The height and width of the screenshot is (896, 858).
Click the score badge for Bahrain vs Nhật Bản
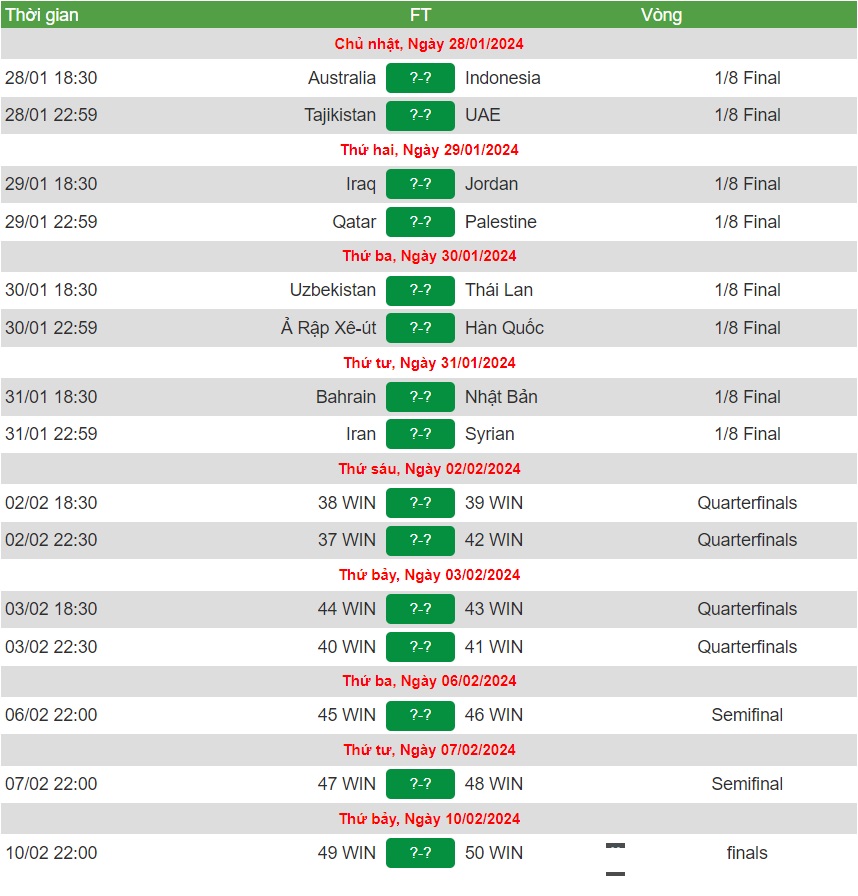click(x=420, y=397)
